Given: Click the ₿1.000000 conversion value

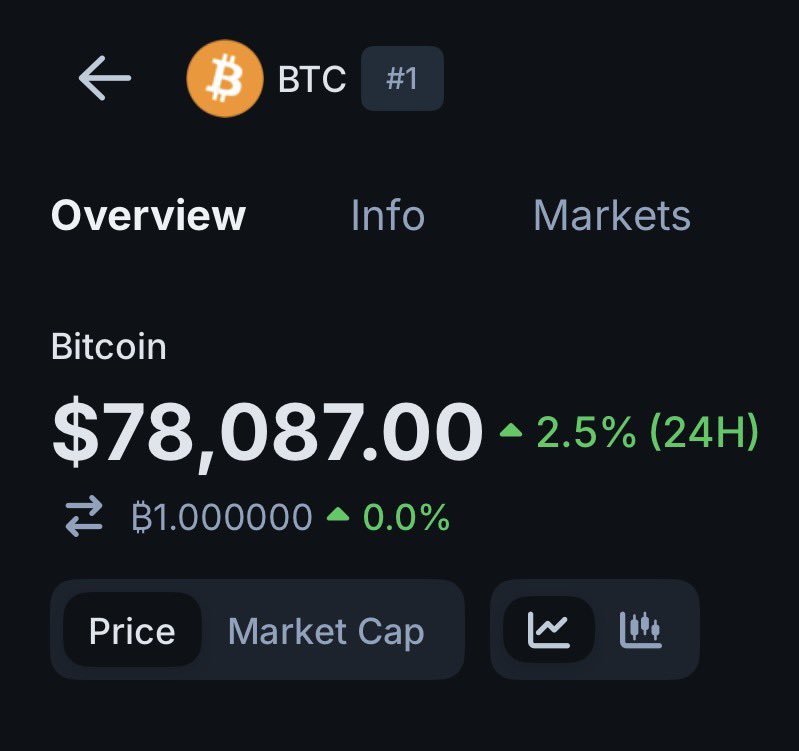Looking at the screenshot, I should (x=222, y=517).
